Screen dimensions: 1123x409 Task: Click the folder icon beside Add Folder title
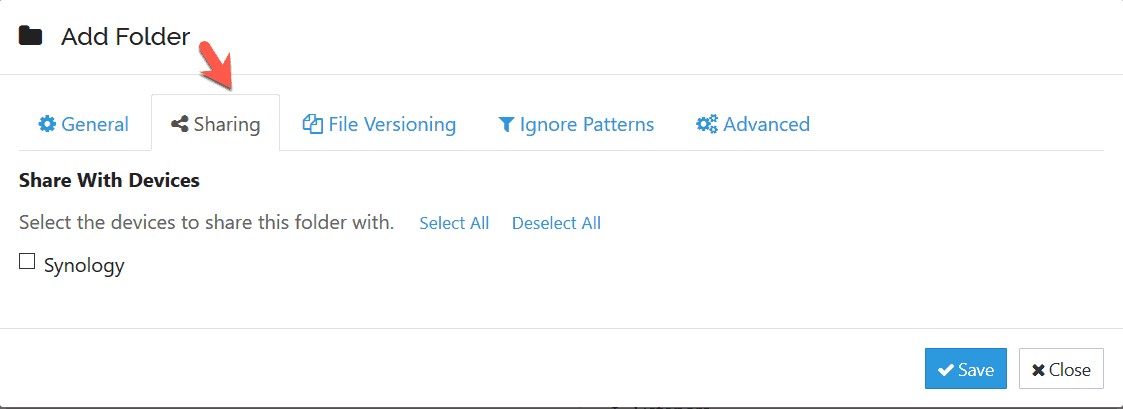point(31,37)
